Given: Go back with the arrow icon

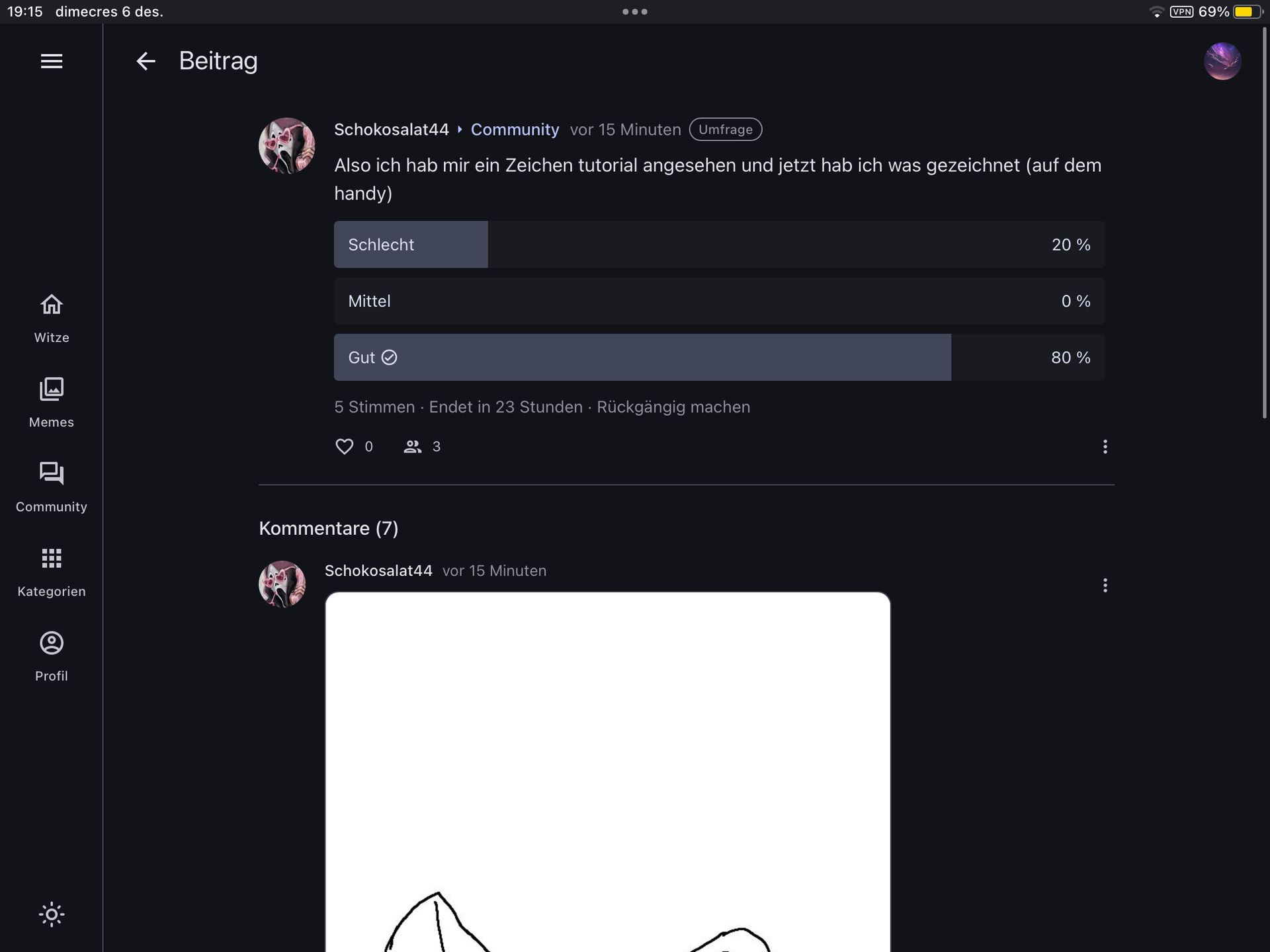Looking at the screenshot, I should (146, 61).
